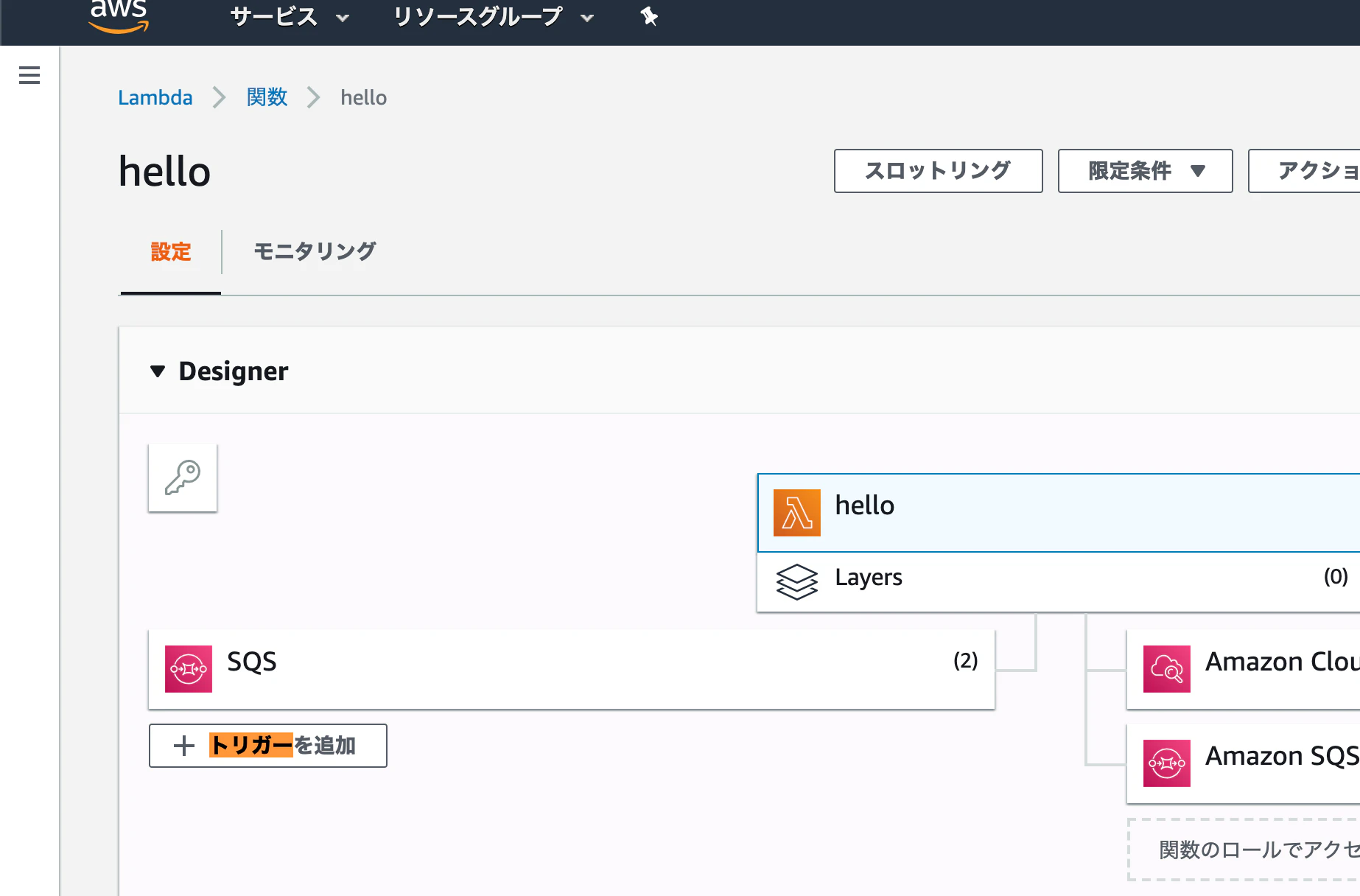Click the トリガーを追加 button

tap(268, 746)
